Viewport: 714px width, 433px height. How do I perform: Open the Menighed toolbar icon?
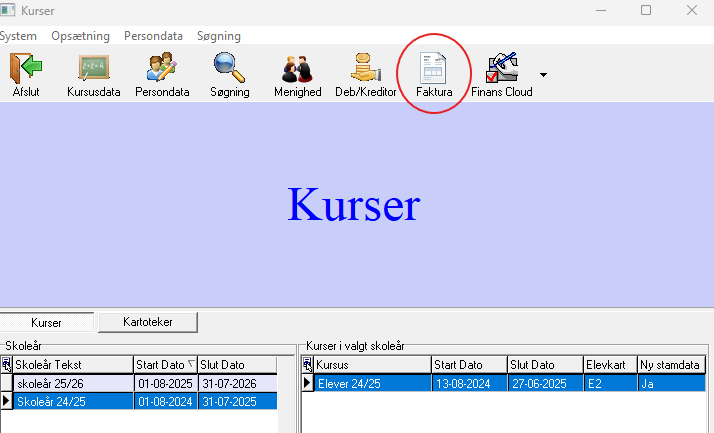coord(297,68)
